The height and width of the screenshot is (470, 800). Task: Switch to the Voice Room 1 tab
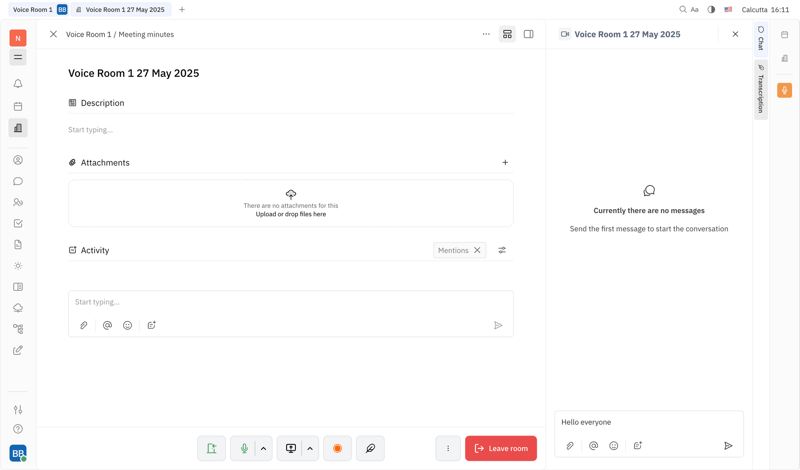click(33, 9)
